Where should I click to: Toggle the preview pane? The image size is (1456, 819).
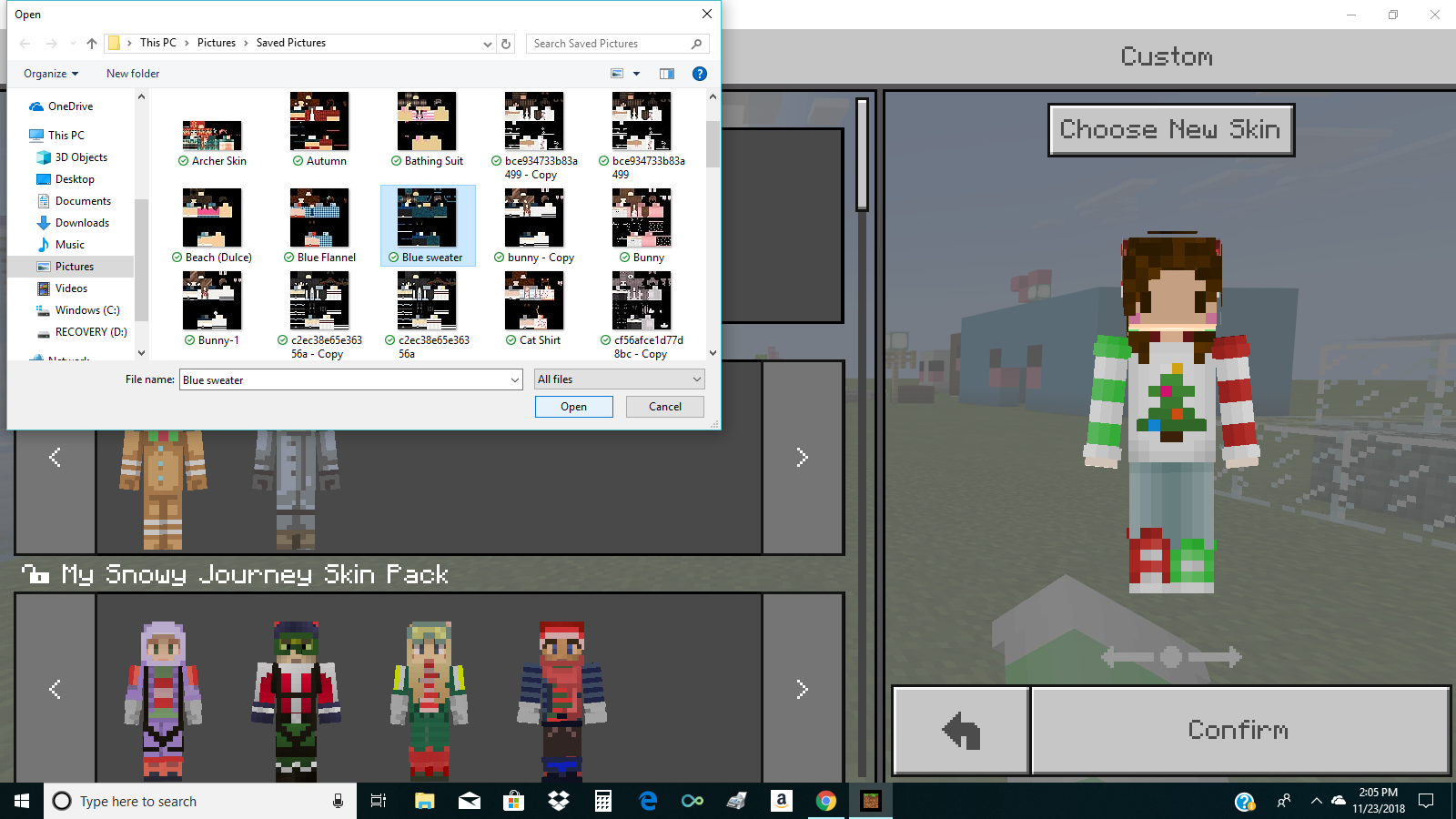(x=667, y=74)
